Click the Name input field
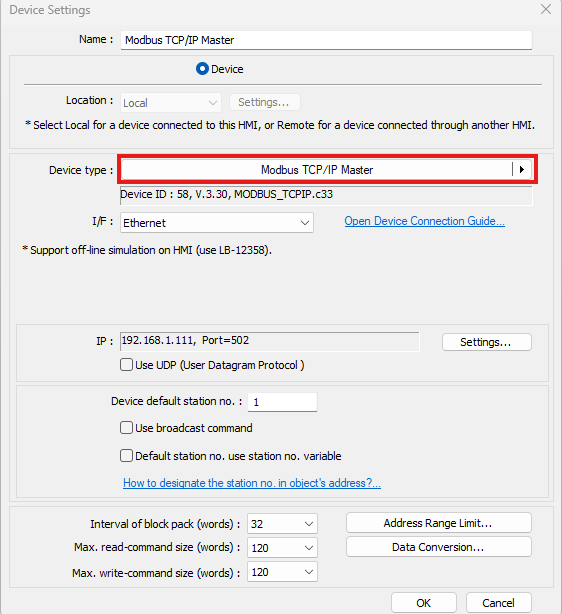This screenshot has width=562, height=614. point(326,40)
